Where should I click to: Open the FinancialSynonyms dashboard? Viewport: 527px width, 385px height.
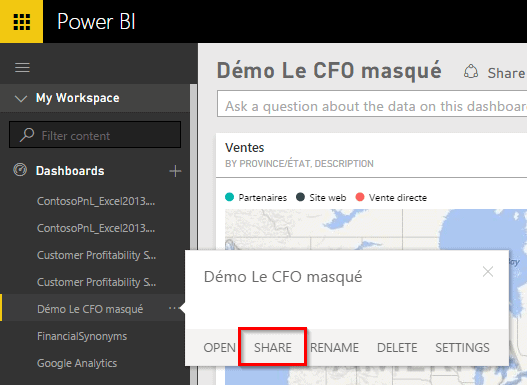pos(82,336)
